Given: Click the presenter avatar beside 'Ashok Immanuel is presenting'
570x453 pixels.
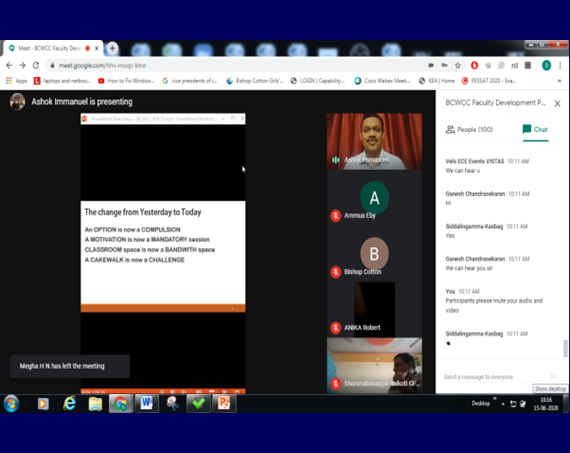Looking at the screenshot, I should pos(17,101).
